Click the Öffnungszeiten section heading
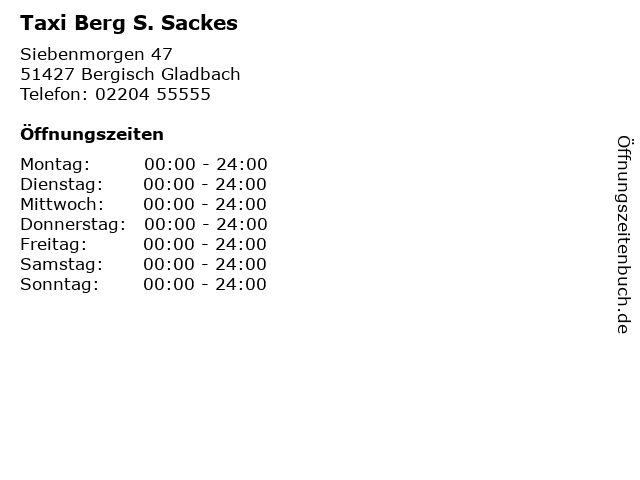 click(92, 134)
